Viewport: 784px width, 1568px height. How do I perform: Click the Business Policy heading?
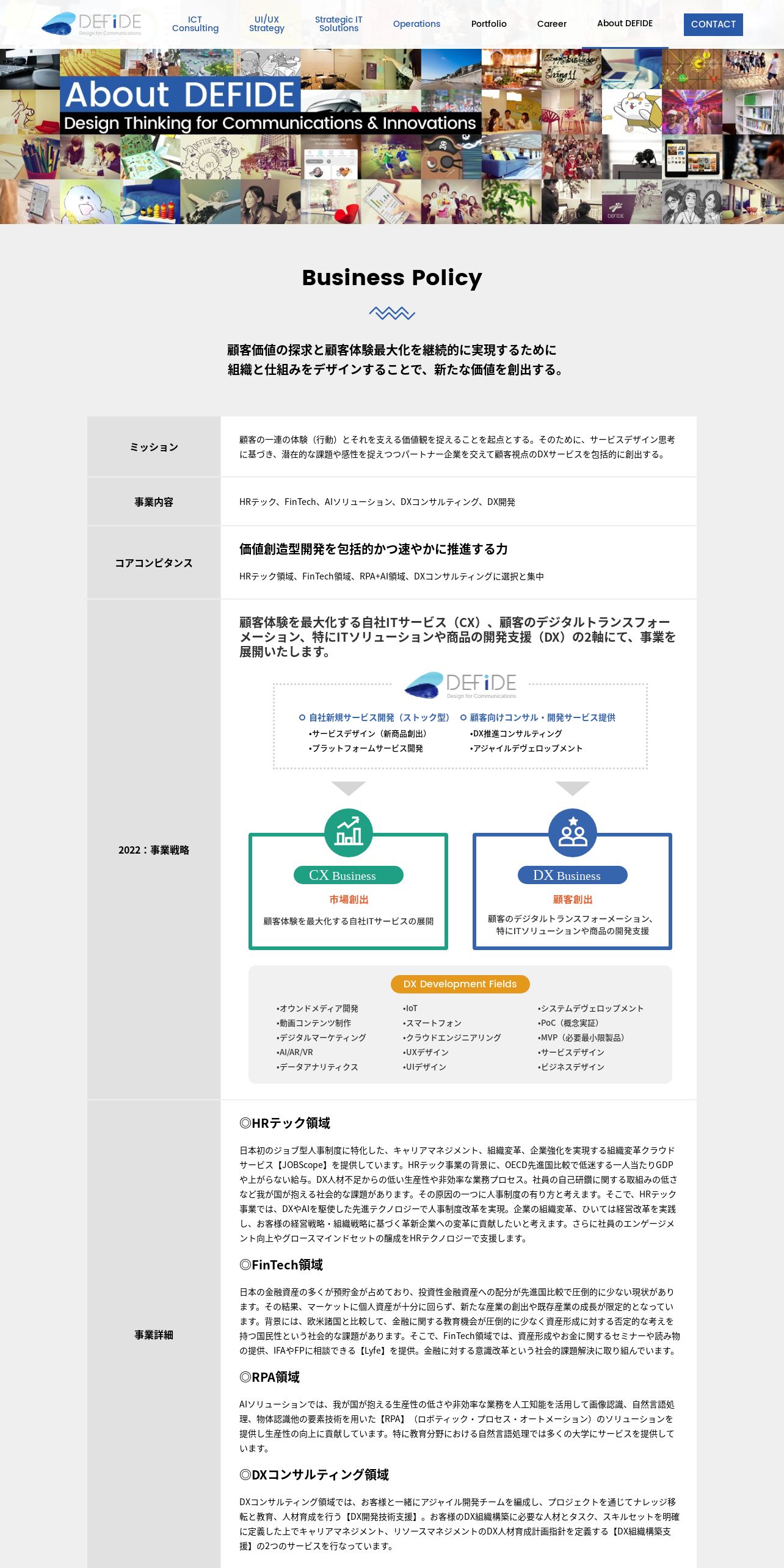[x=392, y=278]
